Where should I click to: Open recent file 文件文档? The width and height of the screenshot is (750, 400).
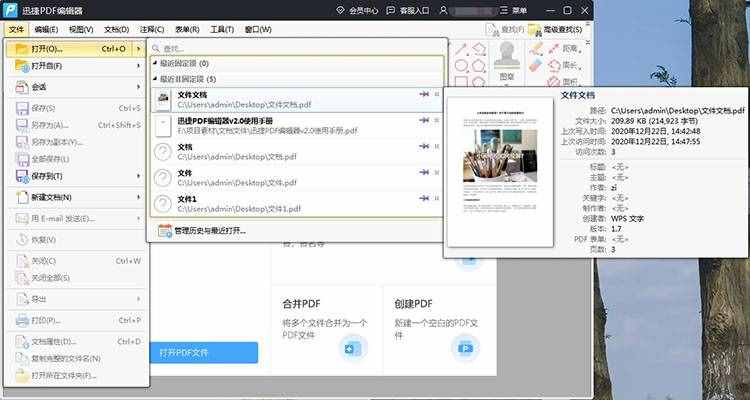click(297, 100)
